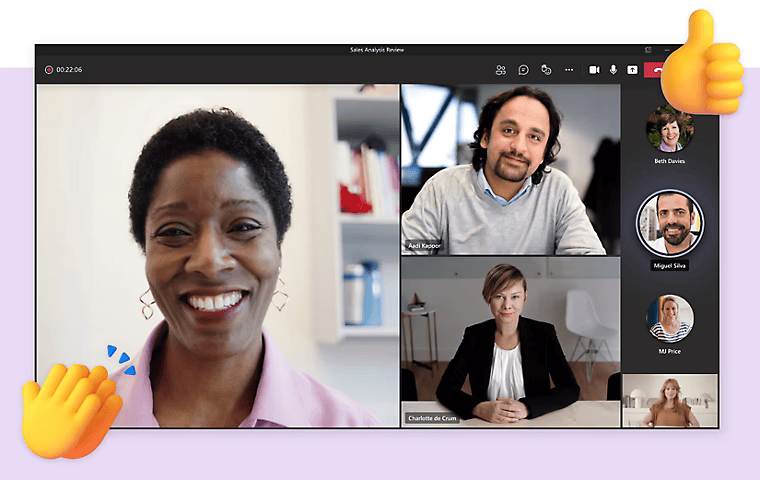Open the meeting chat

point(523,70)
